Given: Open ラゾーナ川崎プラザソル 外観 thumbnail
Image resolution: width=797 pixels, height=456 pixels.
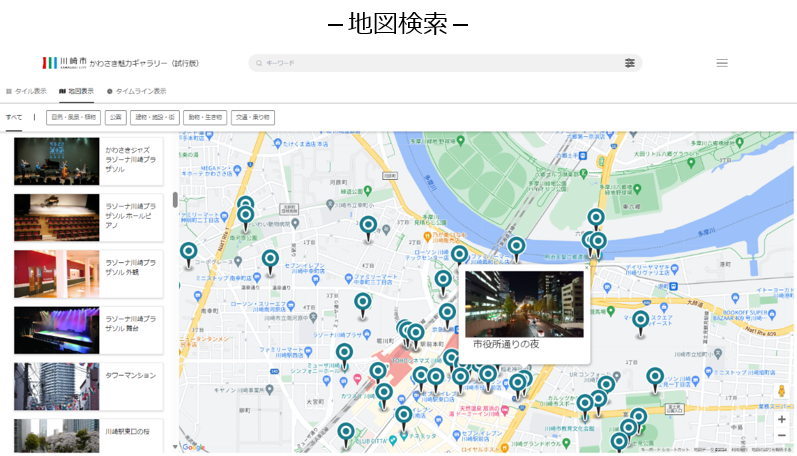Looking at the screenshot, I should click(56, 274).
